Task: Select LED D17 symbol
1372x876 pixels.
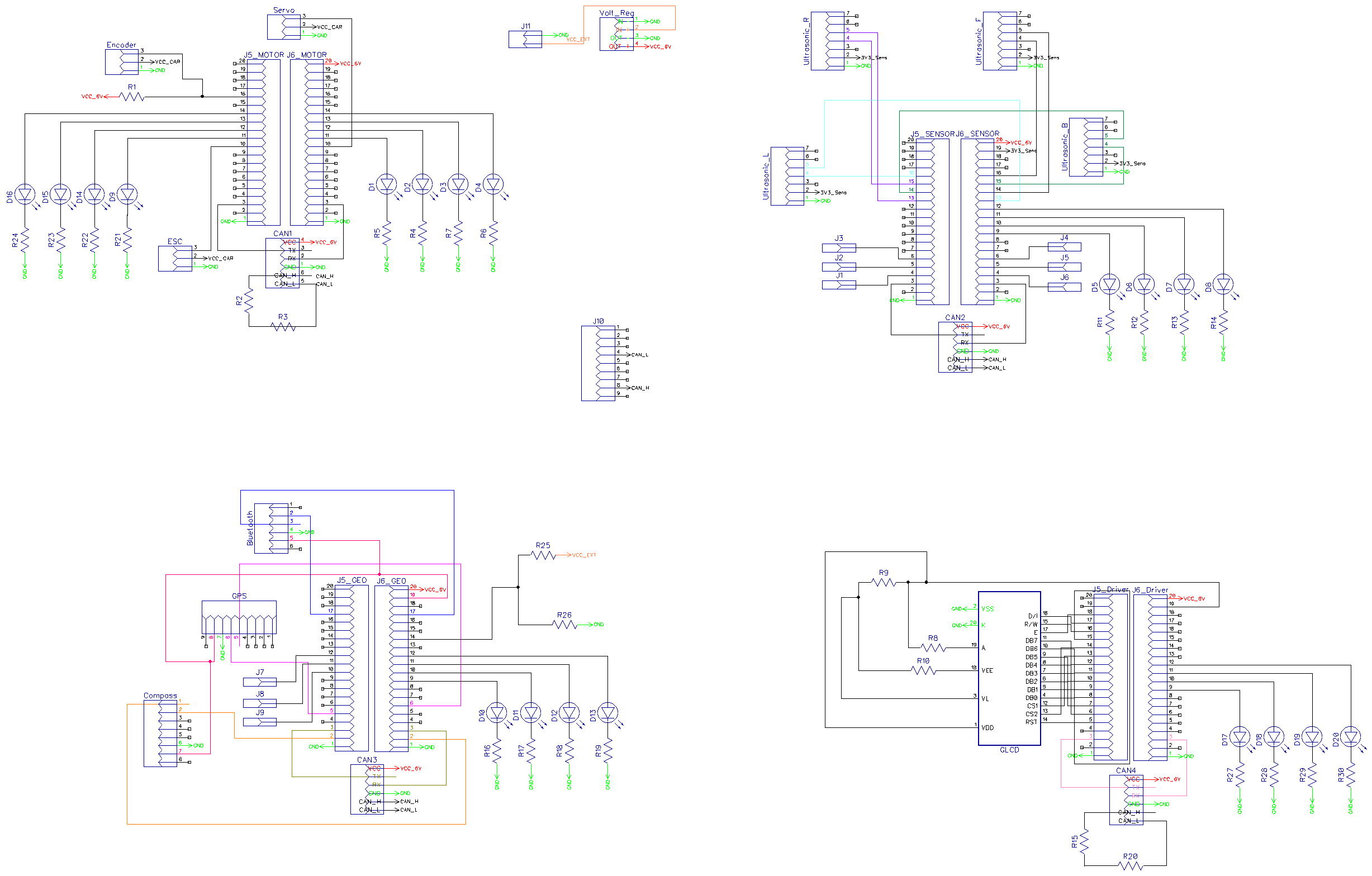Action: 1240,738
